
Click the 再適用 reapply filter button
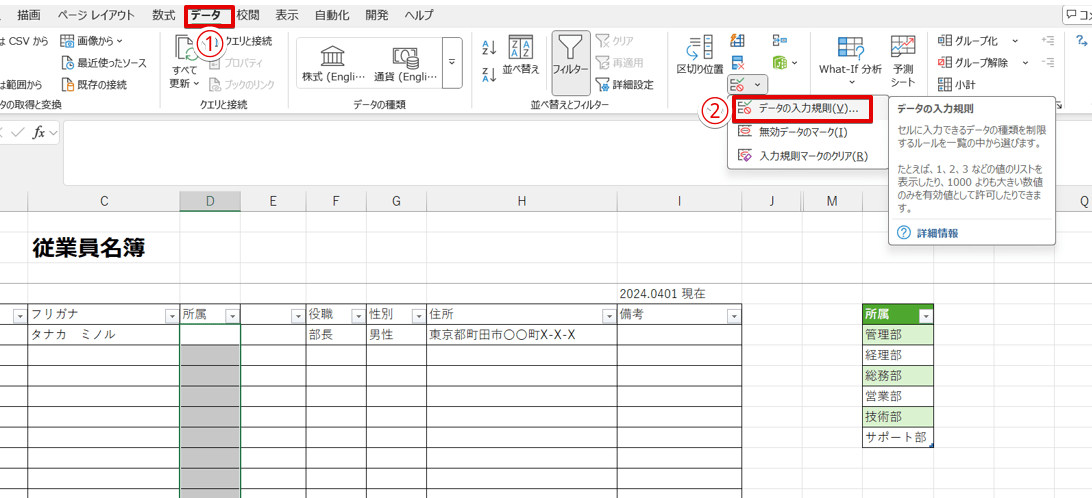click(x=618, y=63)
